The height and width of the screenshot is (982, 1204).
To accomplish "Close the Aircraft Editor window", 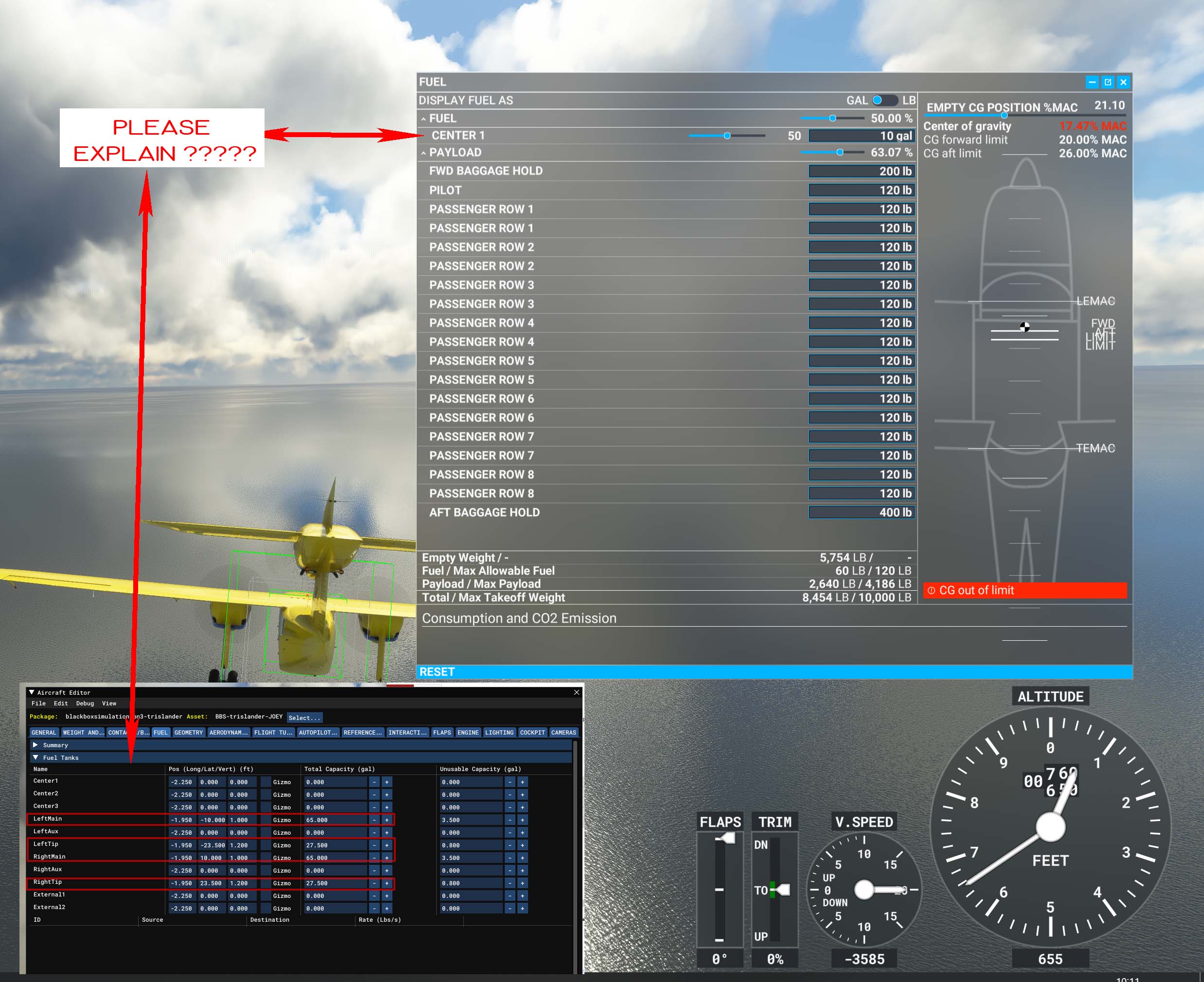I will (577, 692).
